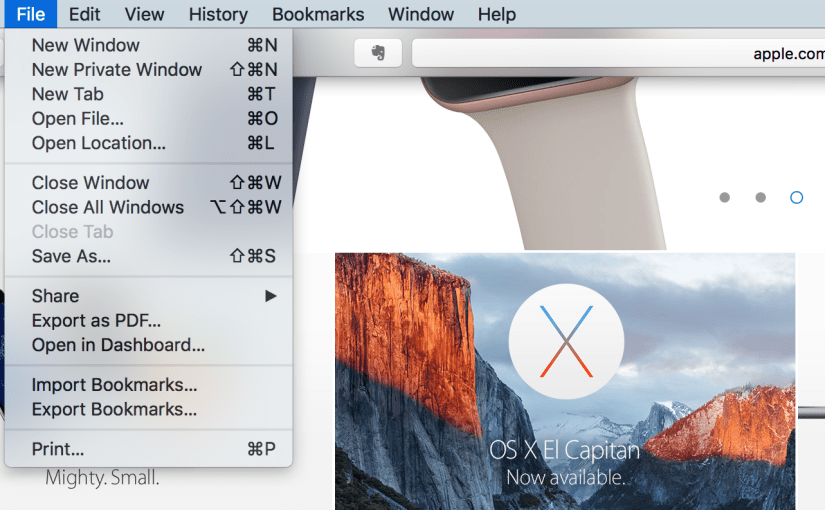
Task: Click the Now available. text
Action: point(566,477)
